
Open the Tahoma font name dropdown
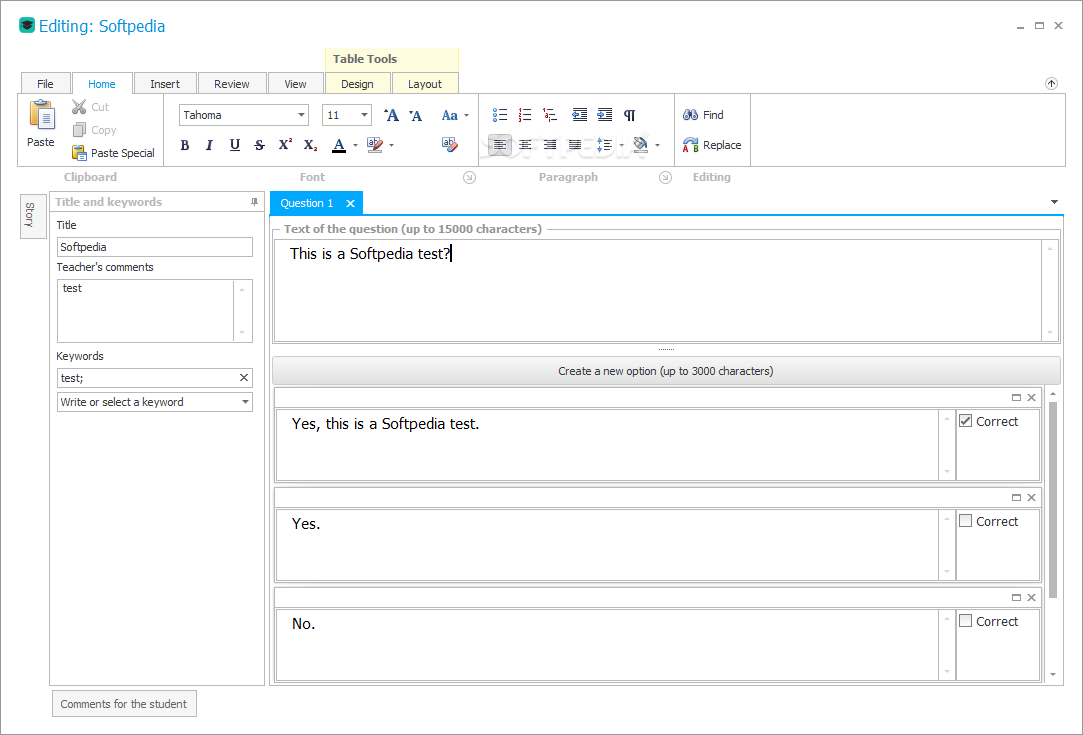(x=301, y=115)
